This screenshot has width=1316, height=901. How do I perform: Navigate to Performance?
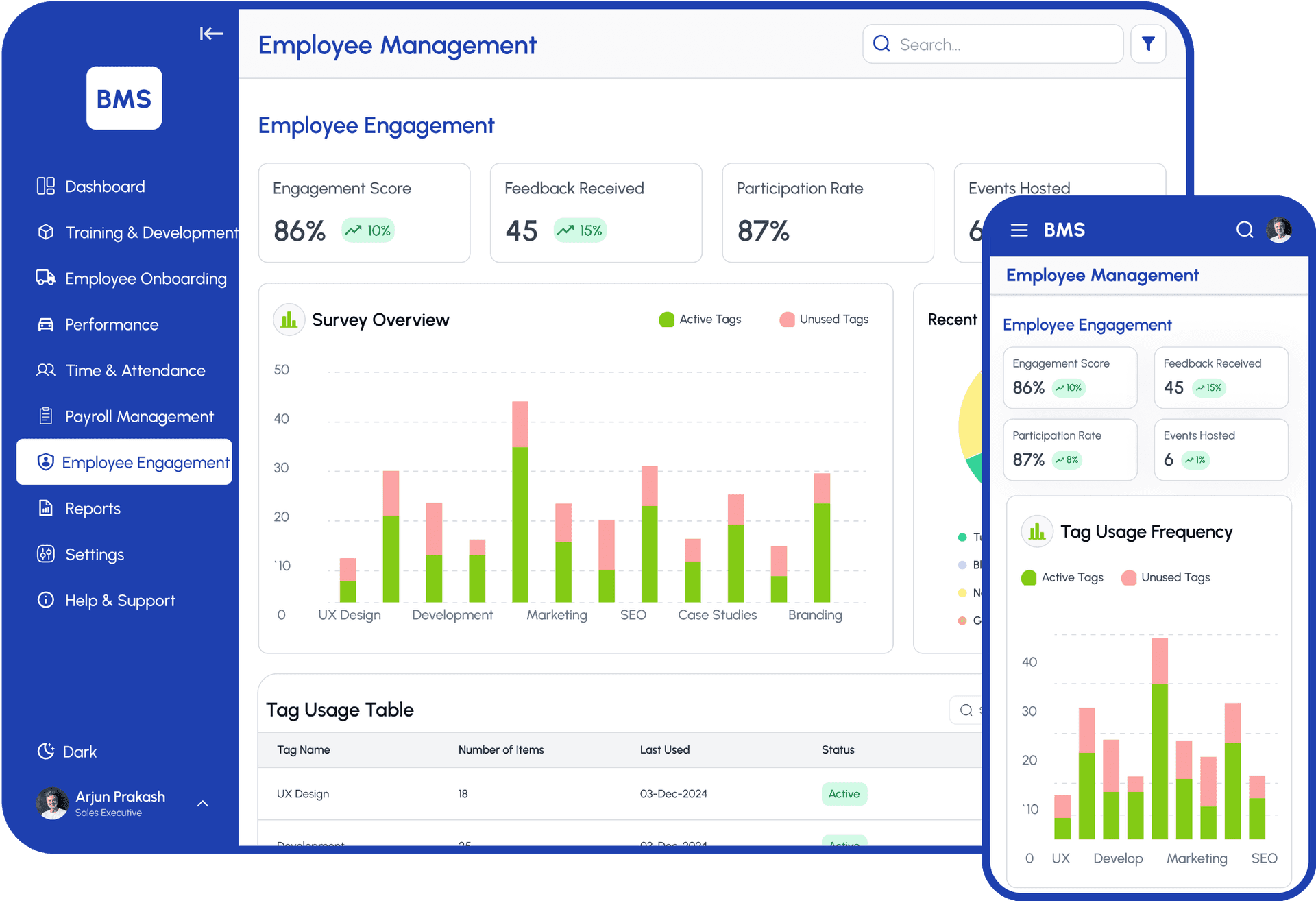112,324
